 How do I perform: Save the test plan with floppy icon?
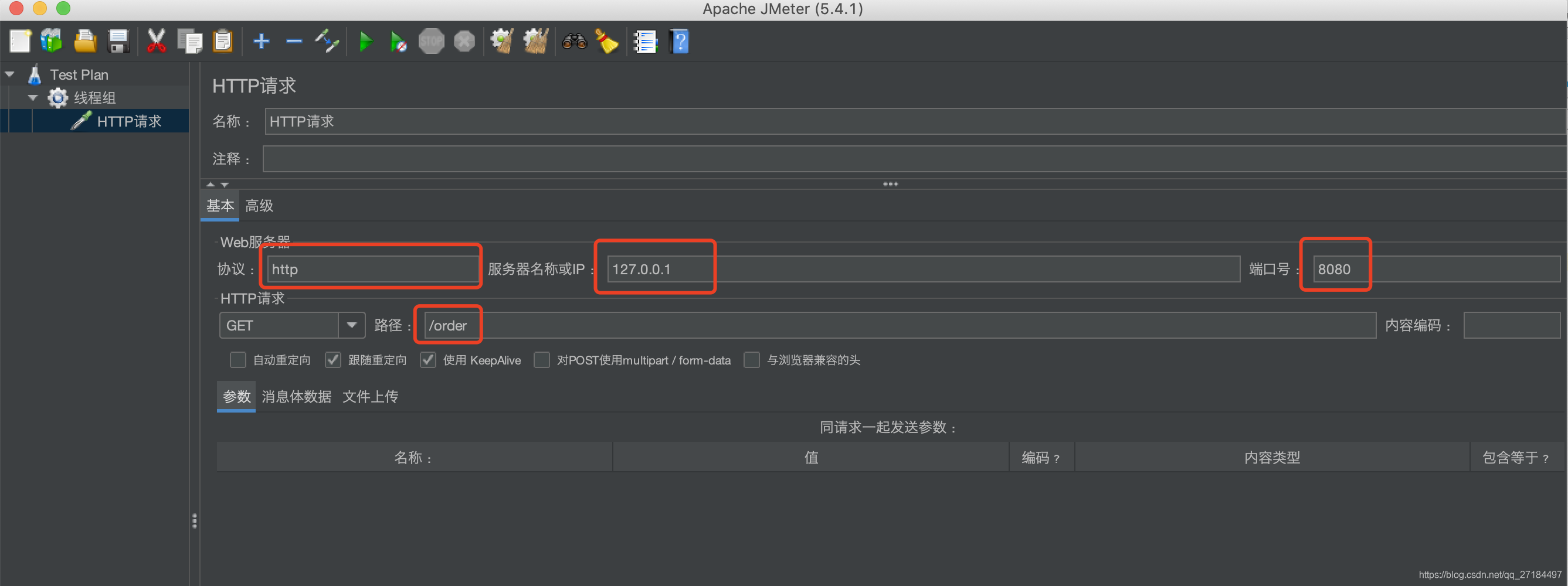(118, 42)
